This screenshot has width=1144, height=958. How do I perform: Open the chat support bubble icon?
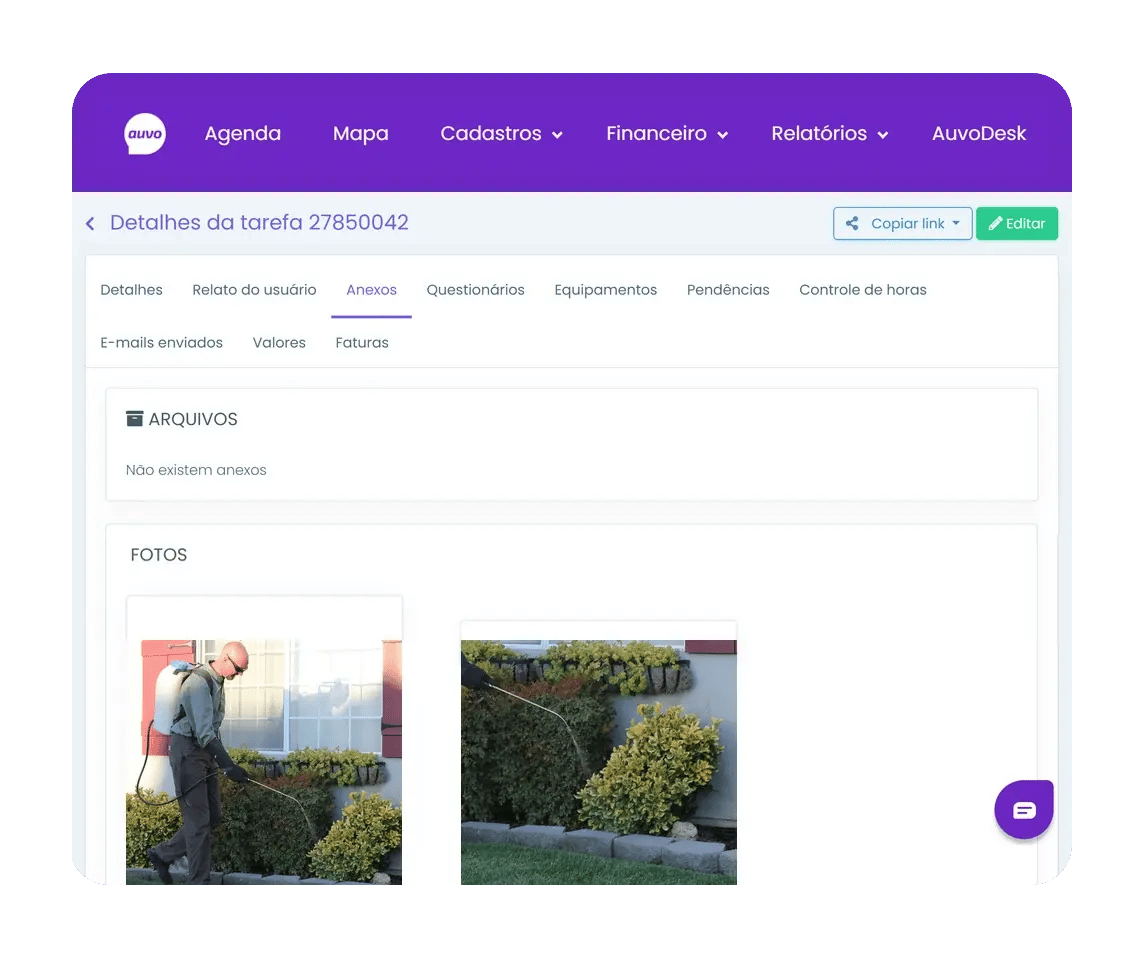tap(1024, 810)
